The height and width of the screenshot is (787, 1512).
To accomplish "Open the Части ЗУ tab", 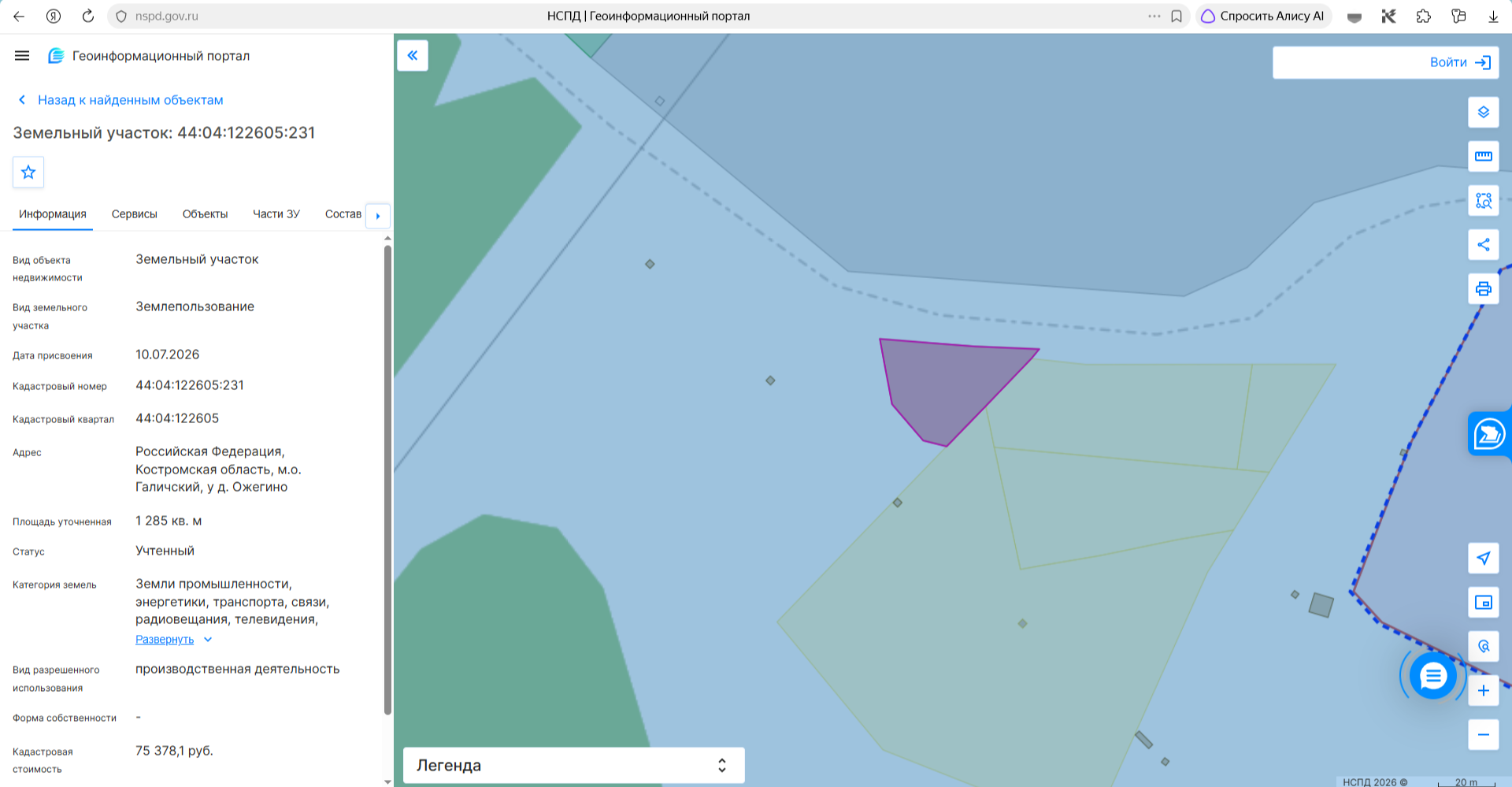I will 276,214.
